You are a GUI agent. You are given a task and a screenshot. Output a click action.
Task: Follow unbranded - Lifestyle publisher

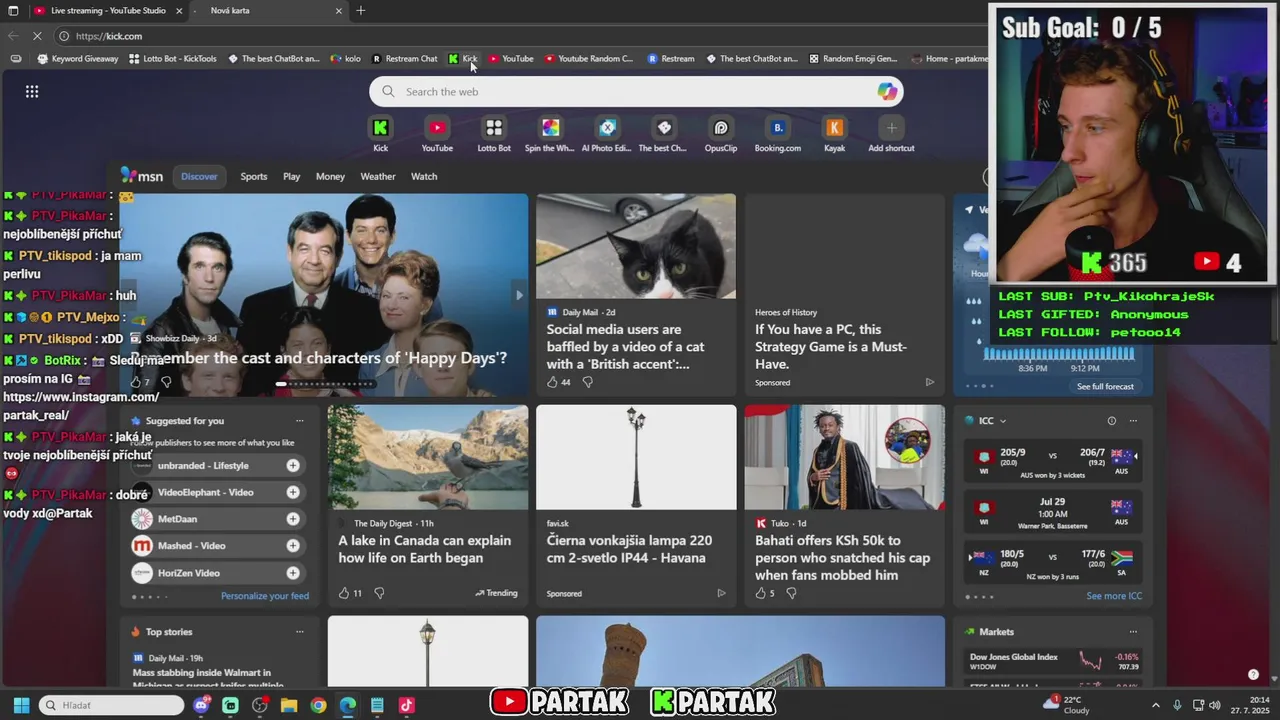coord(293,465)
